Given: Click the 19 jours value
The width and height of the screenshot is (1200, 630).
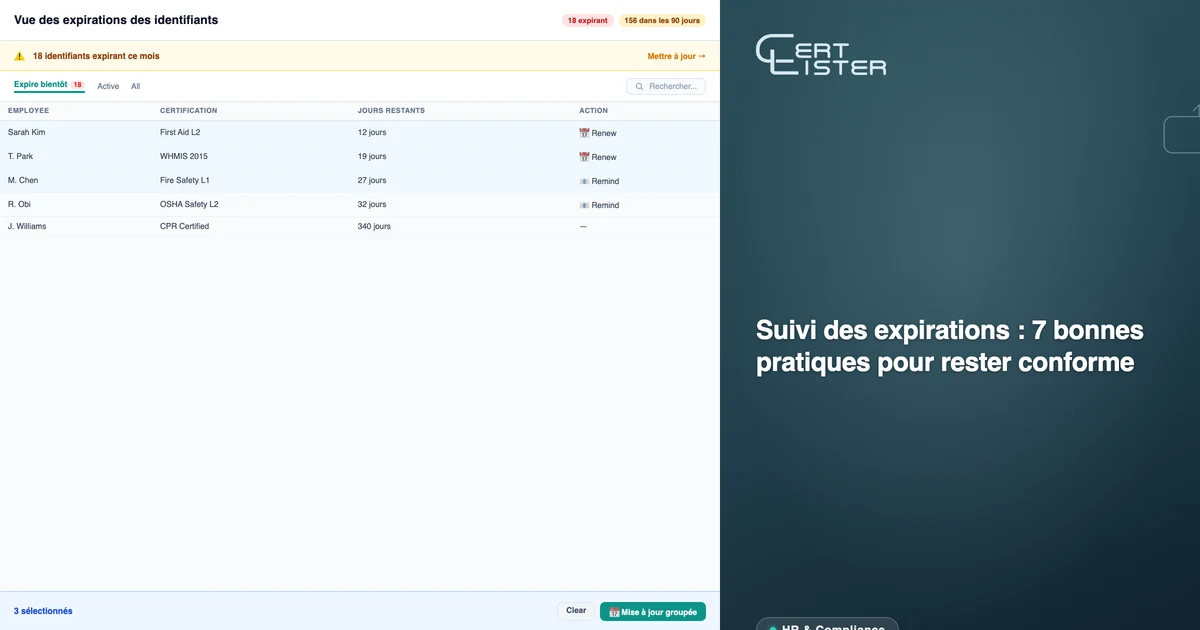Looking at the screenshot, I should click(372, 156).
